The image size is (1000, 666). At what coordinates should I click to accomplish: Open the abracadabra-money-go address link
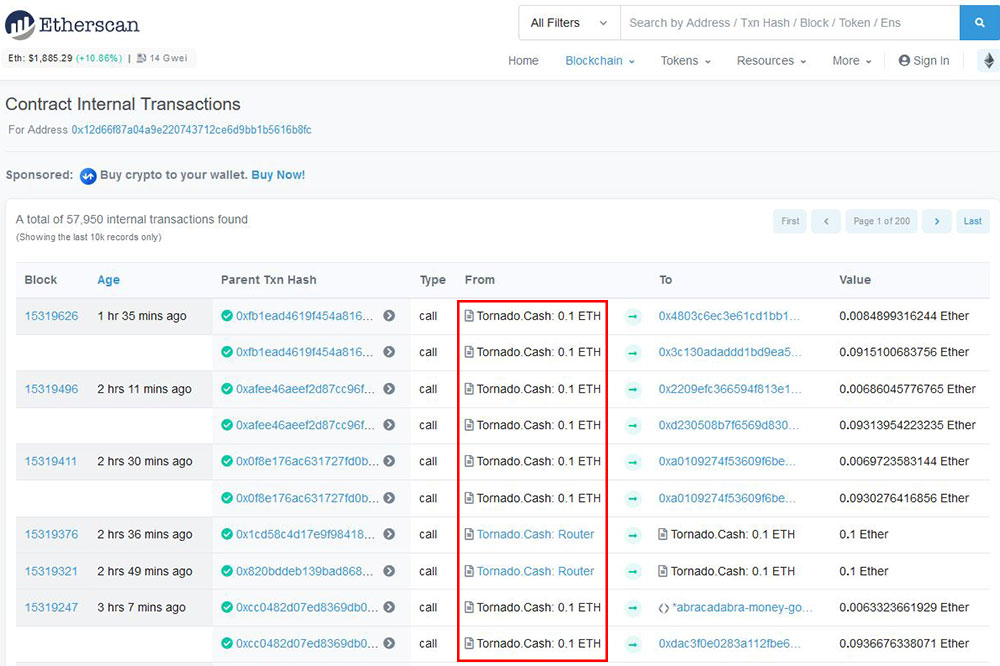(743, 607)
